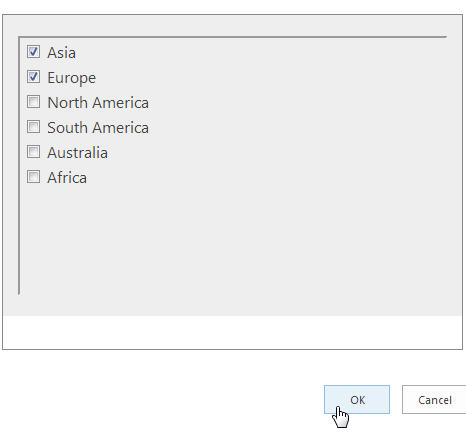Click the South America label text
Screen dimensions: 466x435
pos(98,128)
